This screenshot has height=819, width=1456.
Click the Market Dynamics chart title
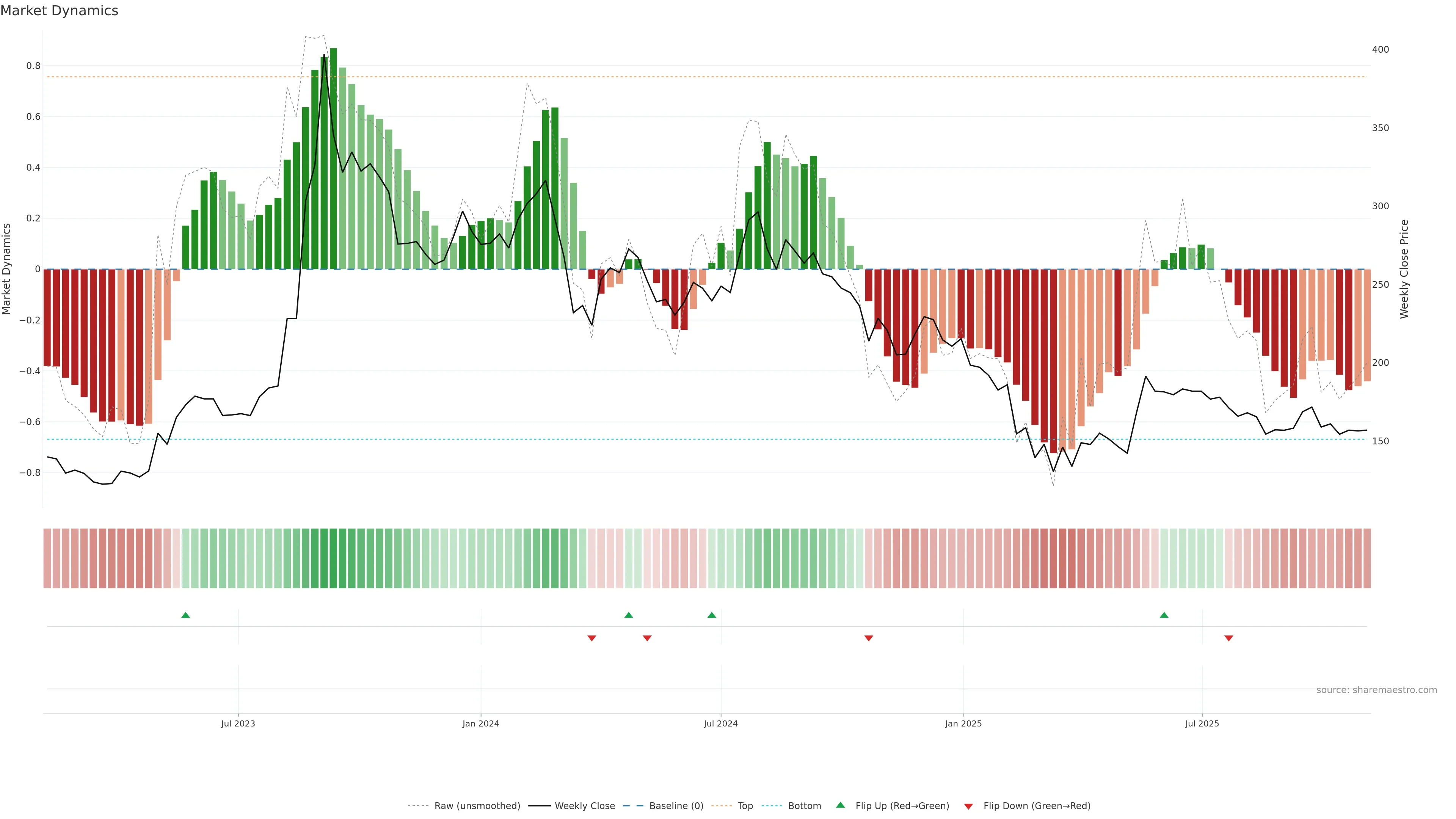tap(60, 11)
